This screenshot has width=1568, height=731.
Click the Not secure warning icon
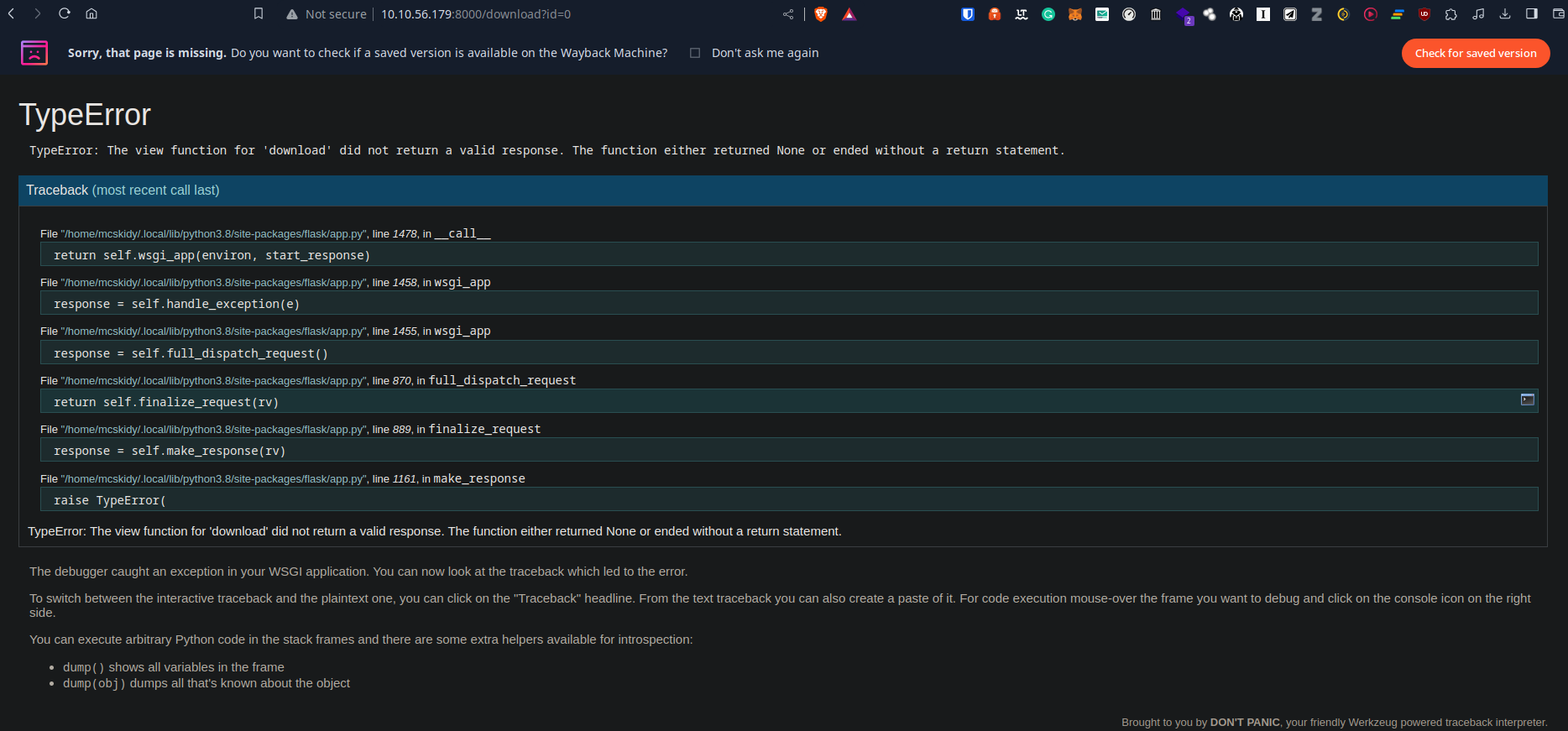click(x=292, y=14)
